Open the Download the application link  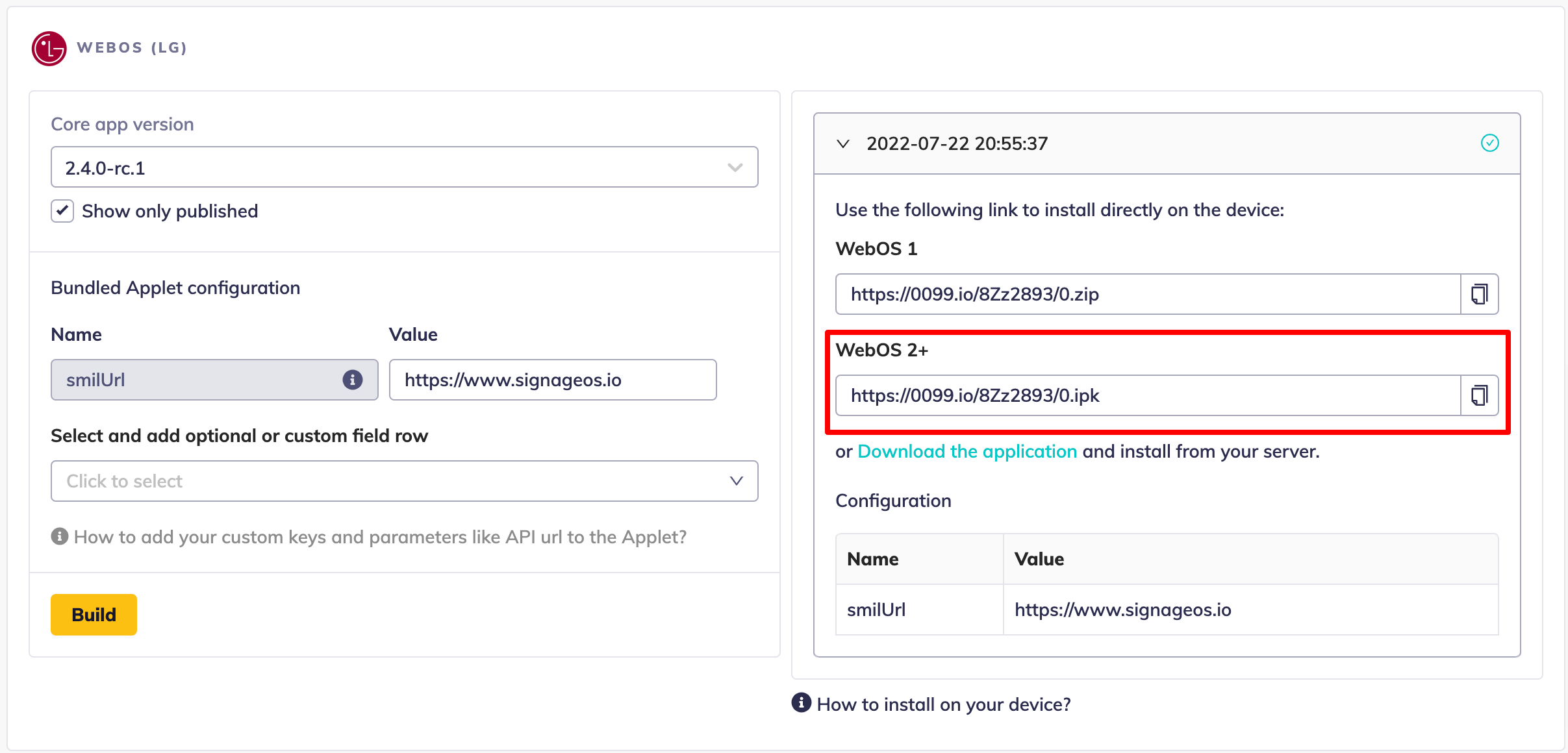pos(967,451)
